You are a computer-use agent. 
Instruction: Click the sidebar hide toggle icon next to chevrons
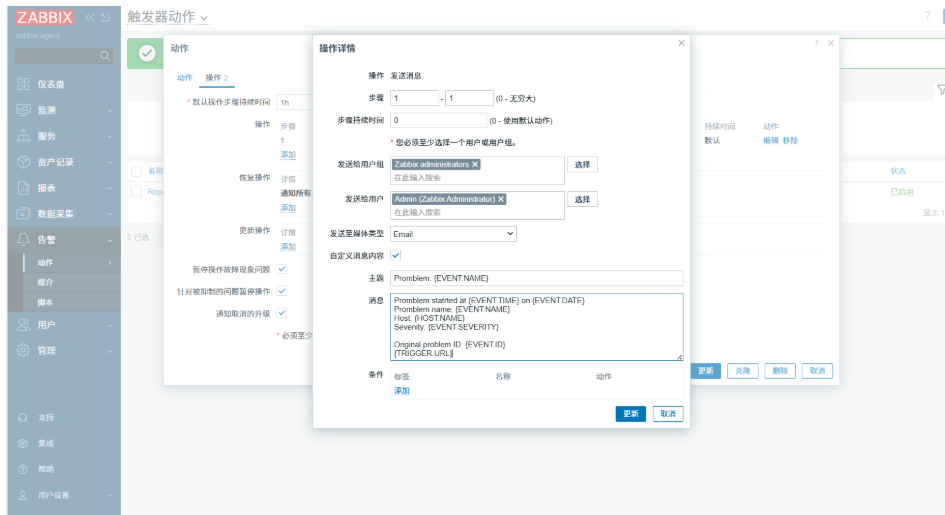[x=105, y=17]
